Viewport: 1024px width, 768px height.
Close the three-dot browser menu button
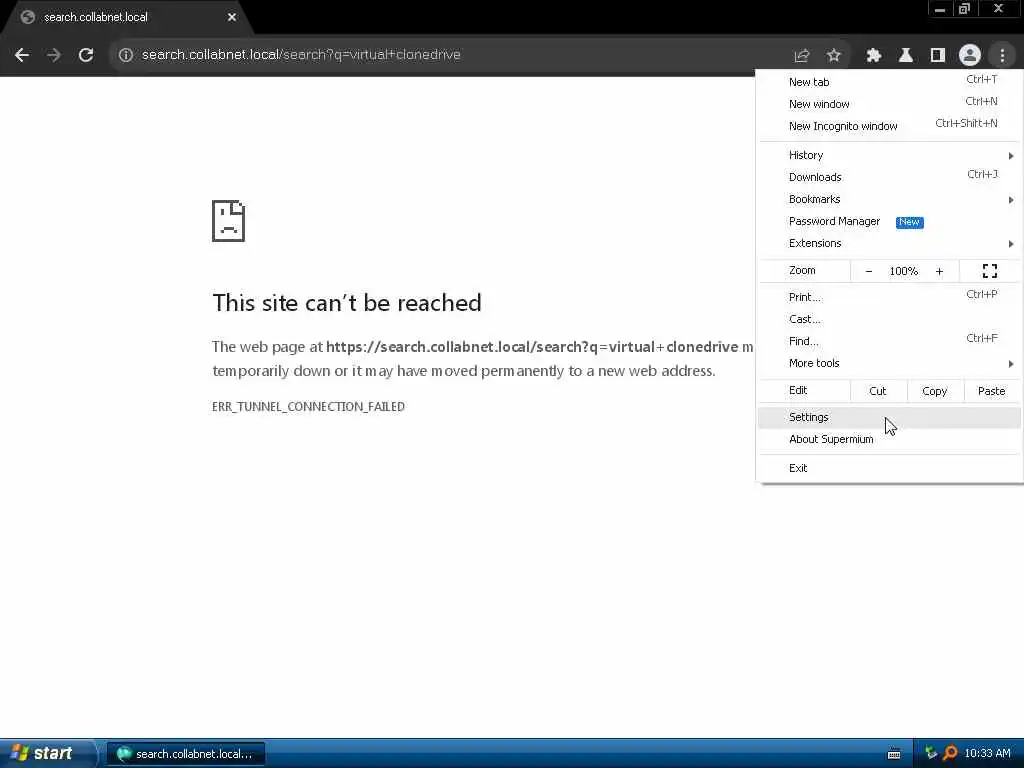point(1002,55)
